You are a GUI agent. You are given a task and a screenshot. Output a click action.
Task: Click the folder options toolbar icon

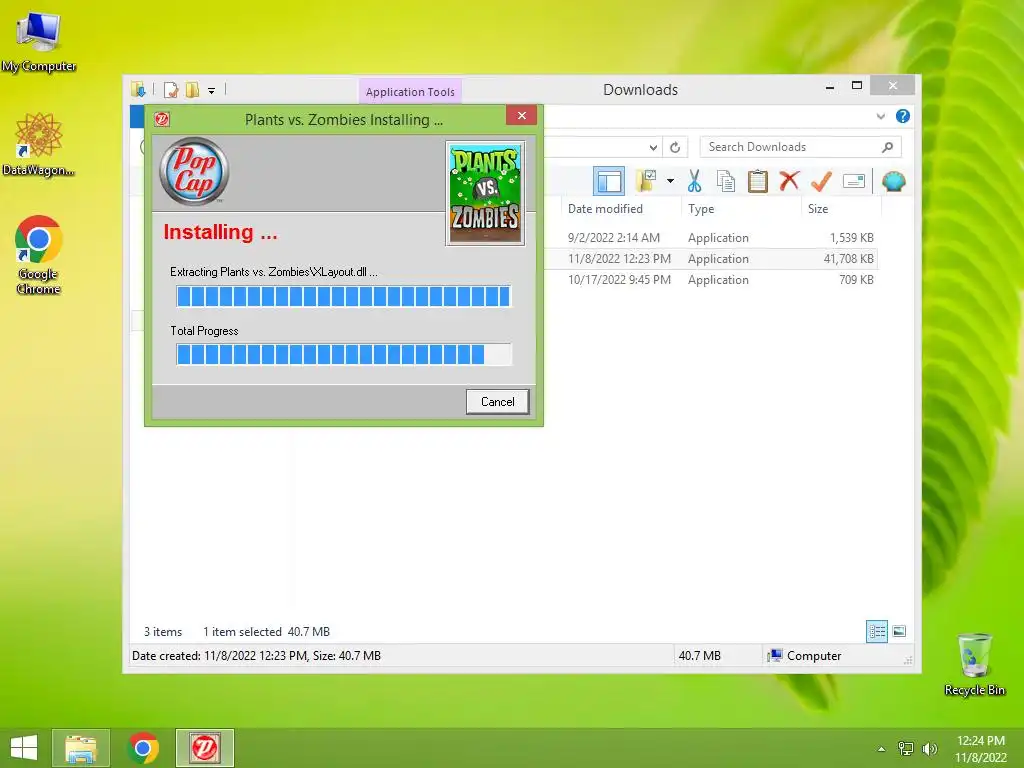(647, 181)
